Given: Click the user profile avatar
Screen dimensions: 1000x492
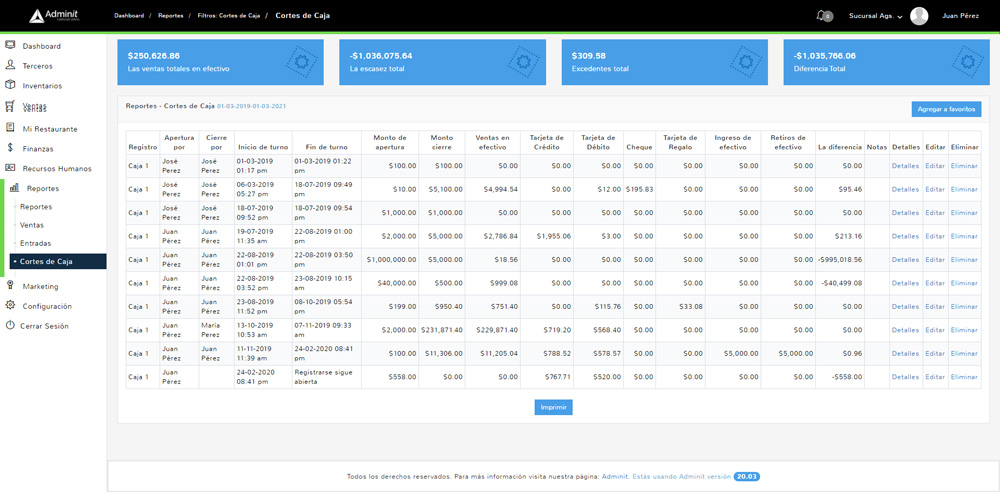Looking at the screenshot, I should click(919, 16).
